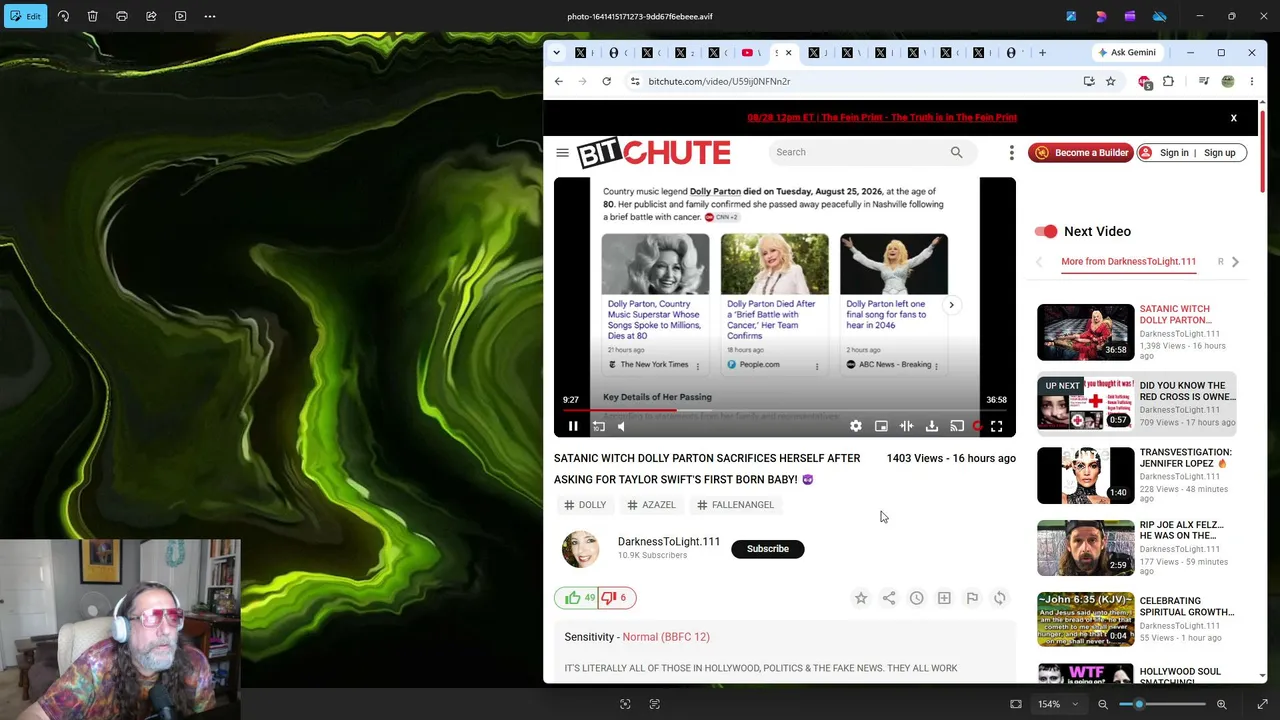Show next related-videos tab with arrow
1280x720 pixels.
click(1235, 262)
